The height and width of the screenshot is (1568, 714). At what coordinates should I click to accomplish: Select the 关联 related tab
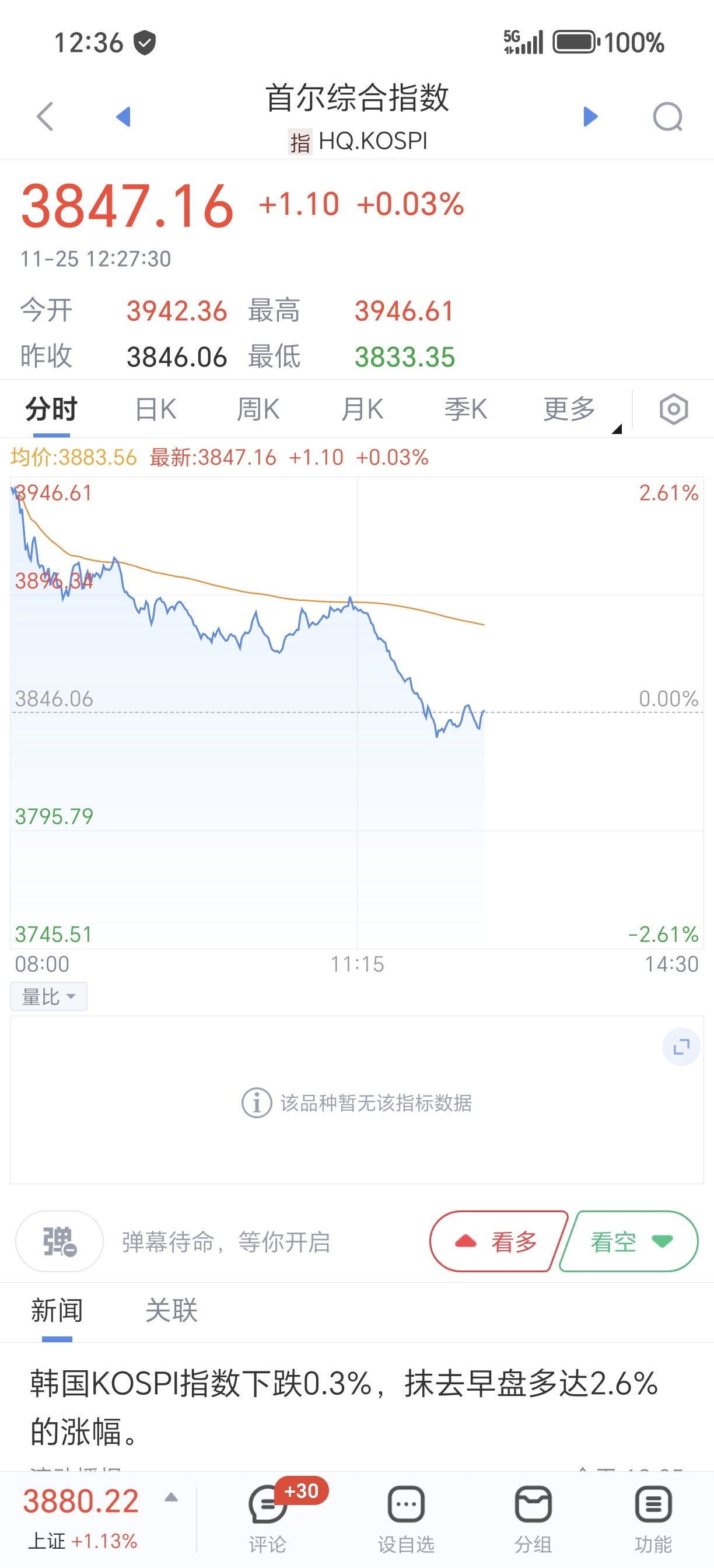pos(171,1311)
